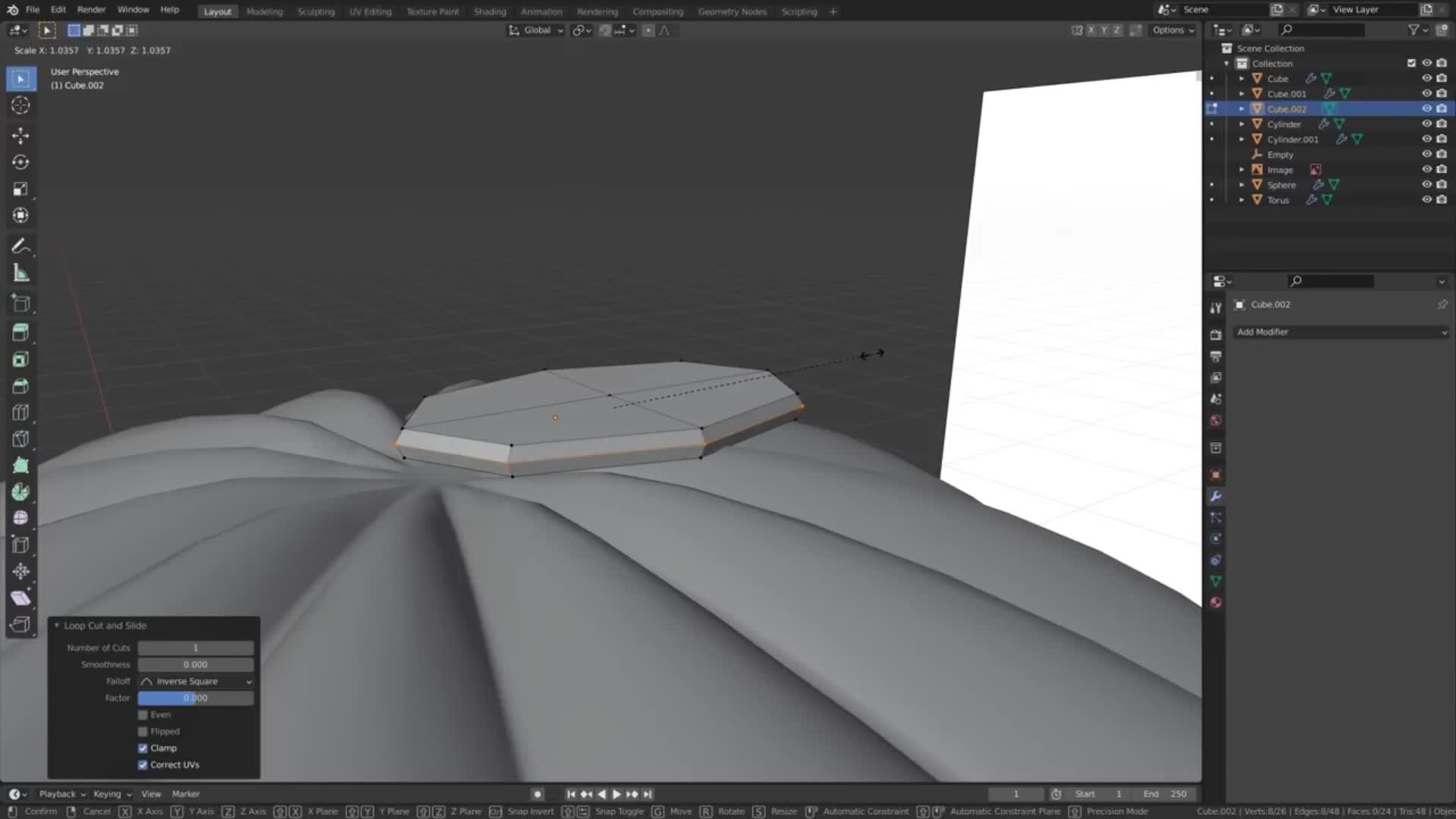The image size is (1456, 819).
Task: Open Modifier properties wrench tab
Action: [1216, 496]
